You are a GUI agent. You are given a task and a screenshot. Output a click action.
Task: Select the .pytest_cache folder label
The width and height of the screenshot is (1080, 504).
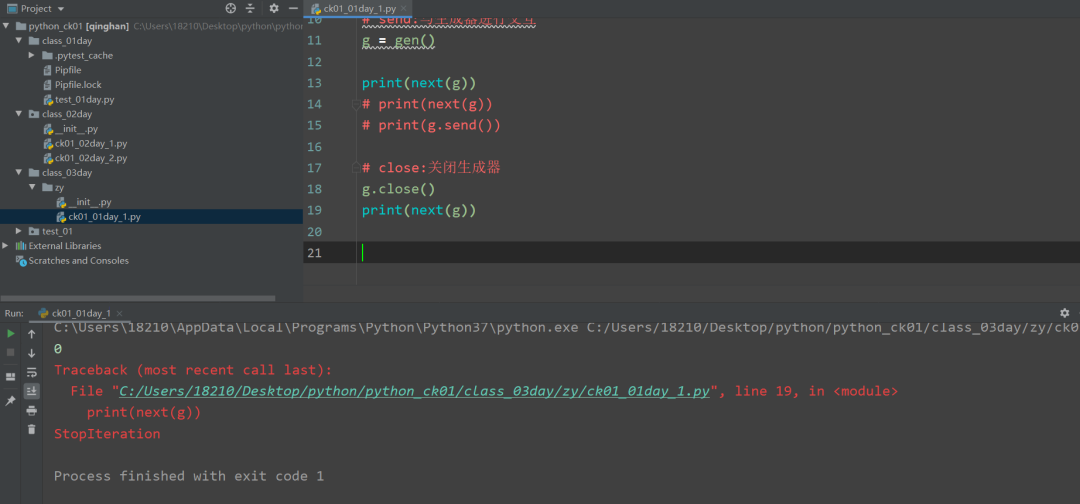coord(83,56)
